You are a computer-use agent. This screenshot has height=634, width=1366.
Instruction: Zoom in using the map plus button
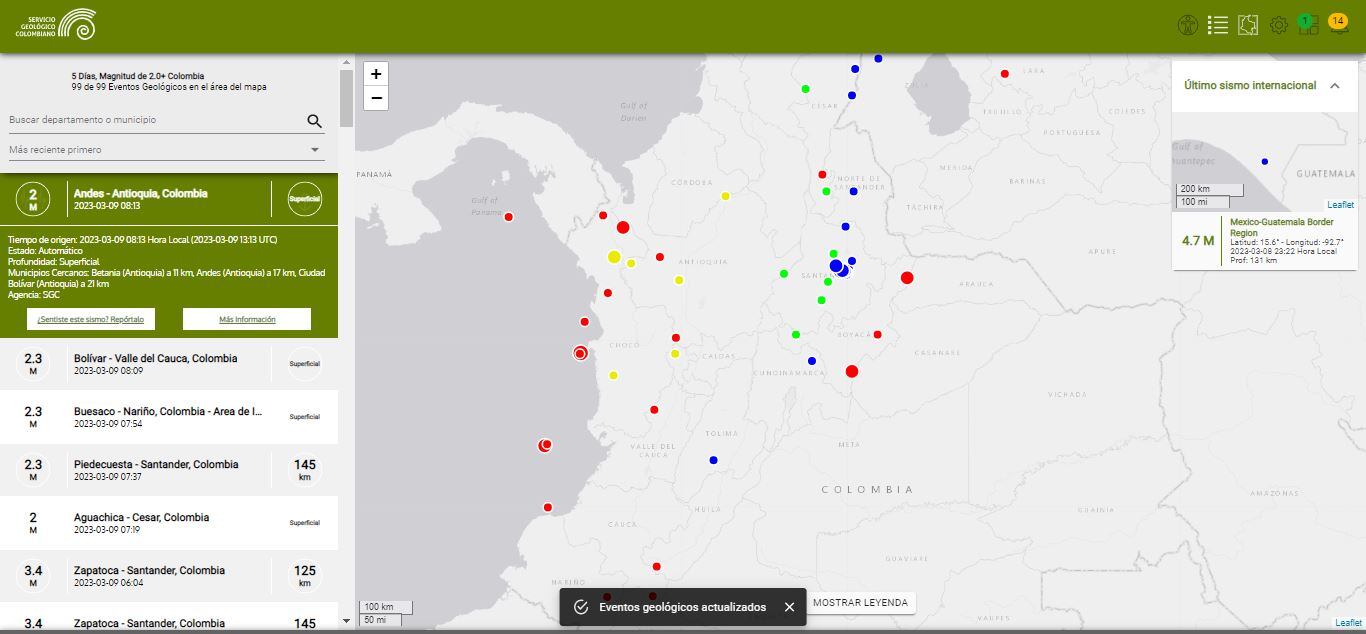pyautogui.click(x=375, y=74)
